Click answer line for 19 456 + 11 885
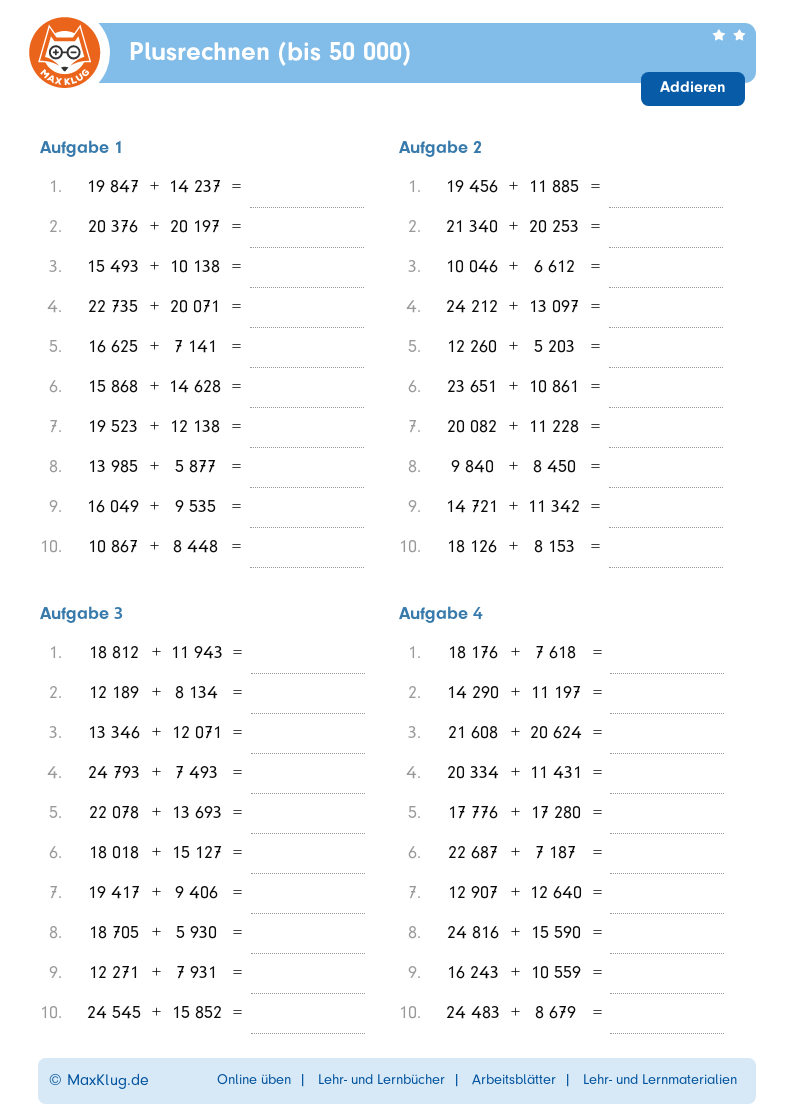Image resolution: width=794 pixels, height=1118 pixels. click(665, 195)
